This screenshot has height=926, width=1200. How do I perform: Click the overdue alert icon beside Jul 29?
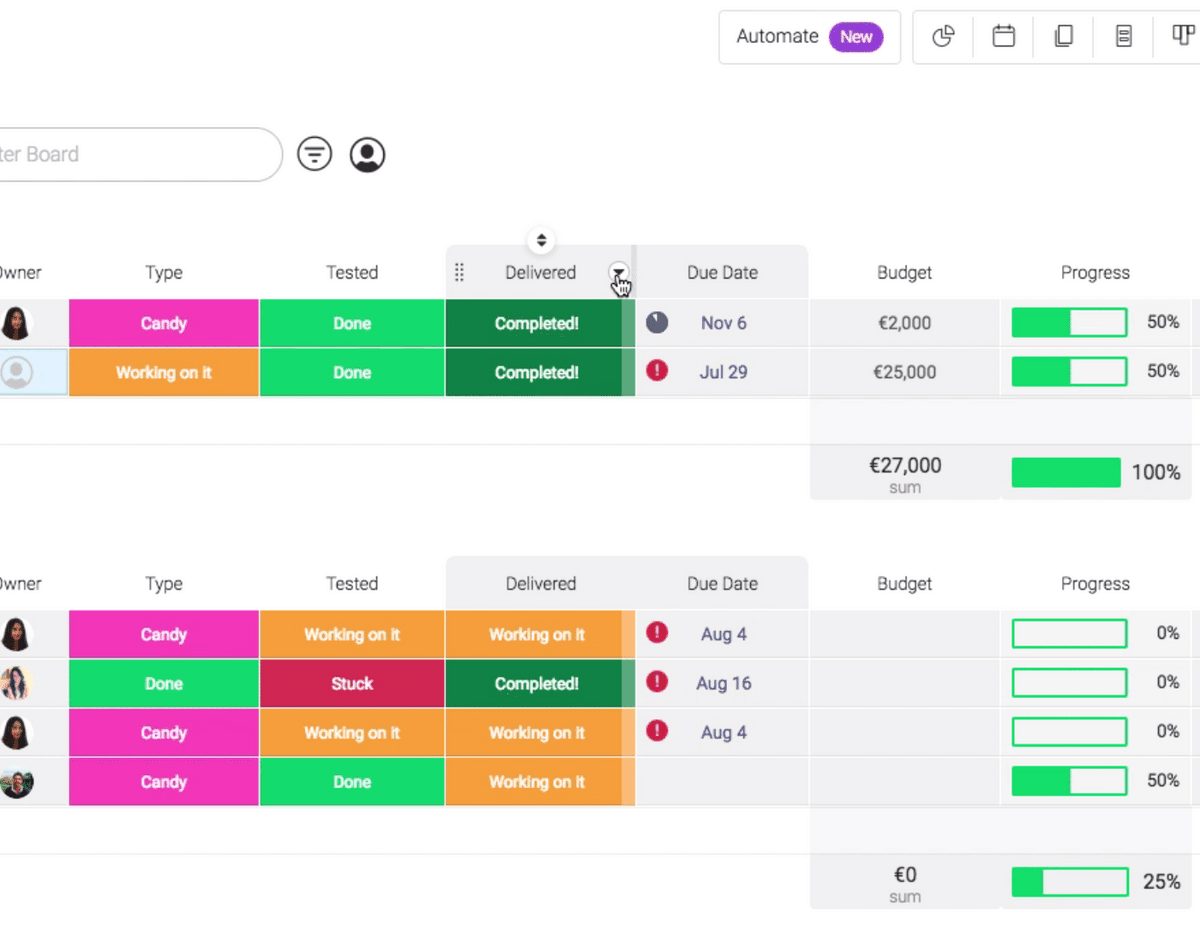point(657,371)
